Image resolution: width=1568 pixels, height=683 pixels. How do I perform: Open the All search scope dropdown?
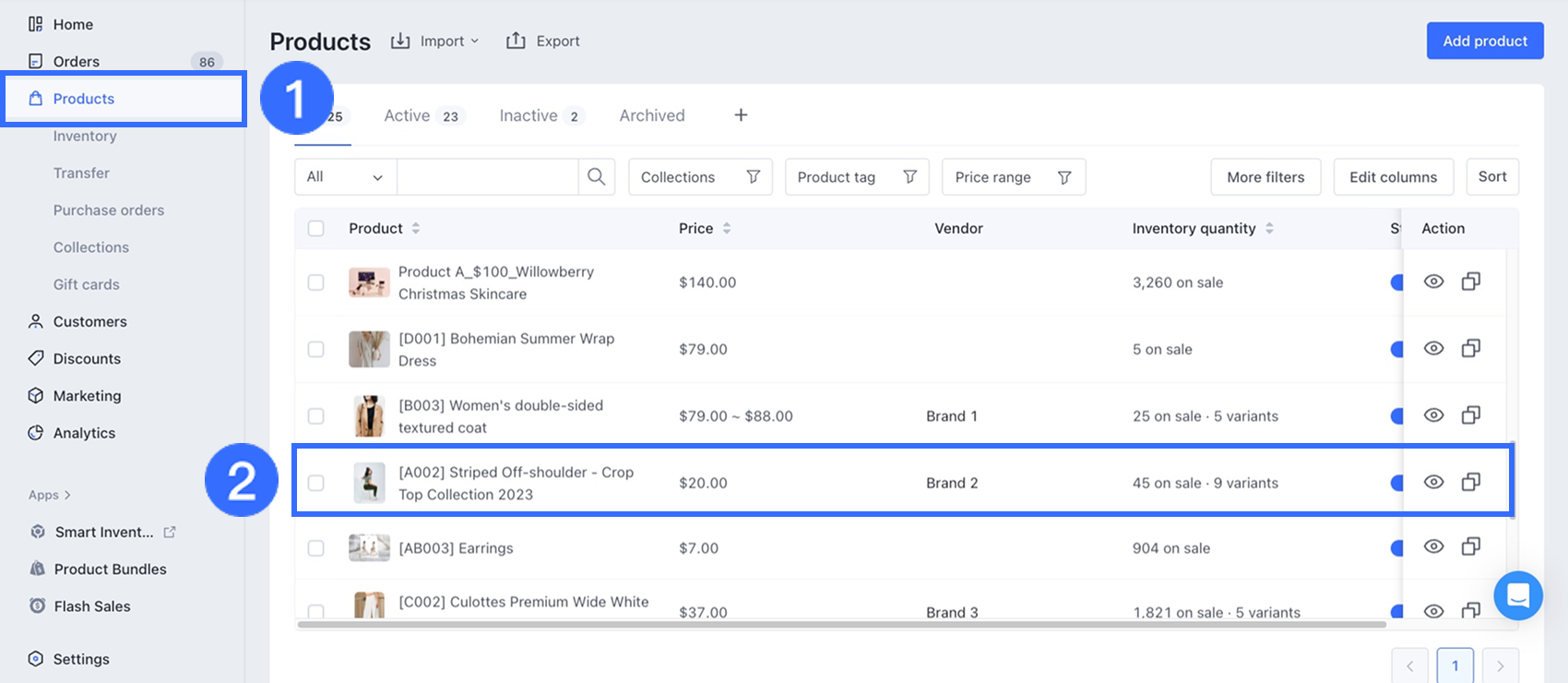345,177
